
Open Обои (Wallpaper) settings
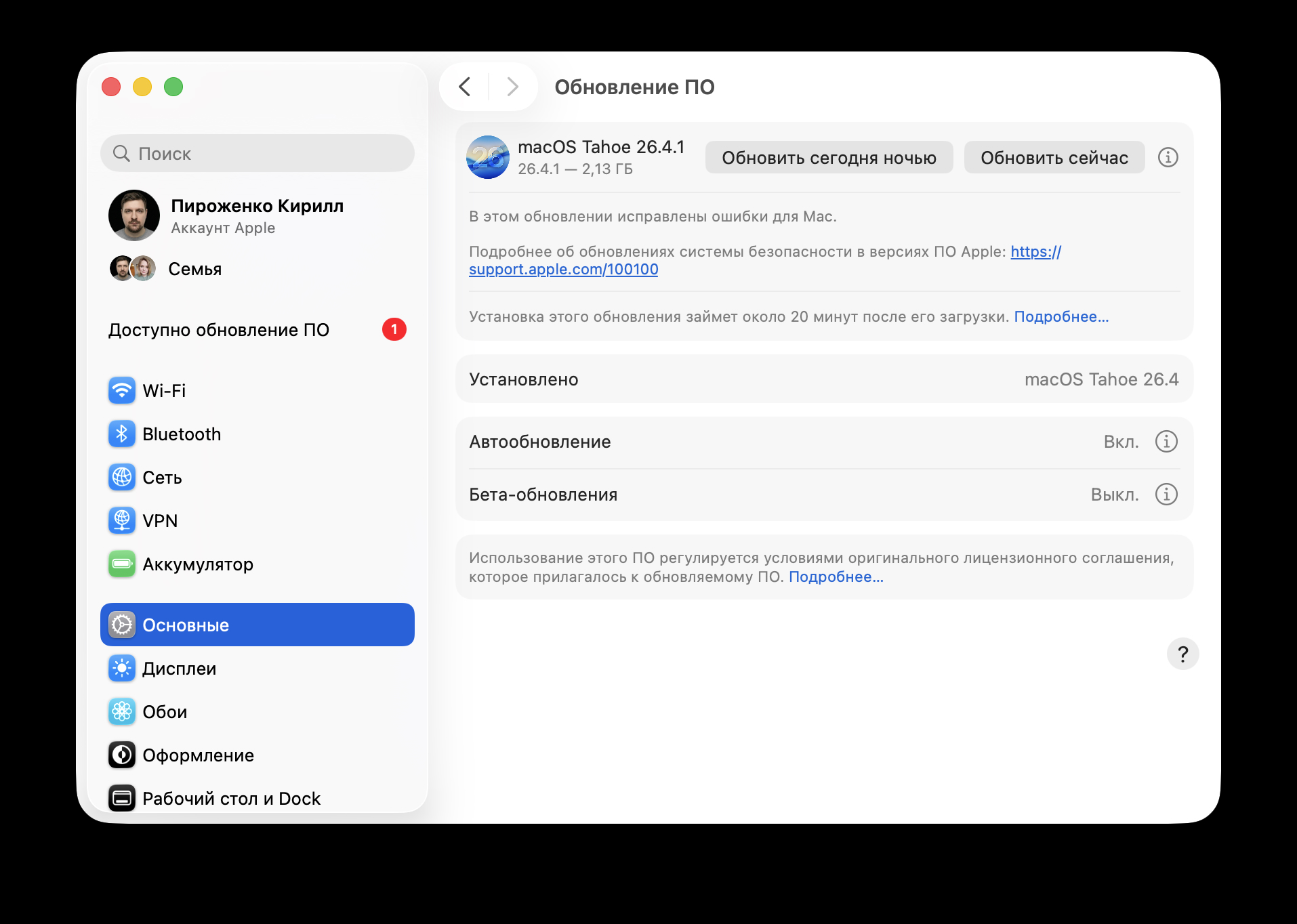tap(165, 711)
